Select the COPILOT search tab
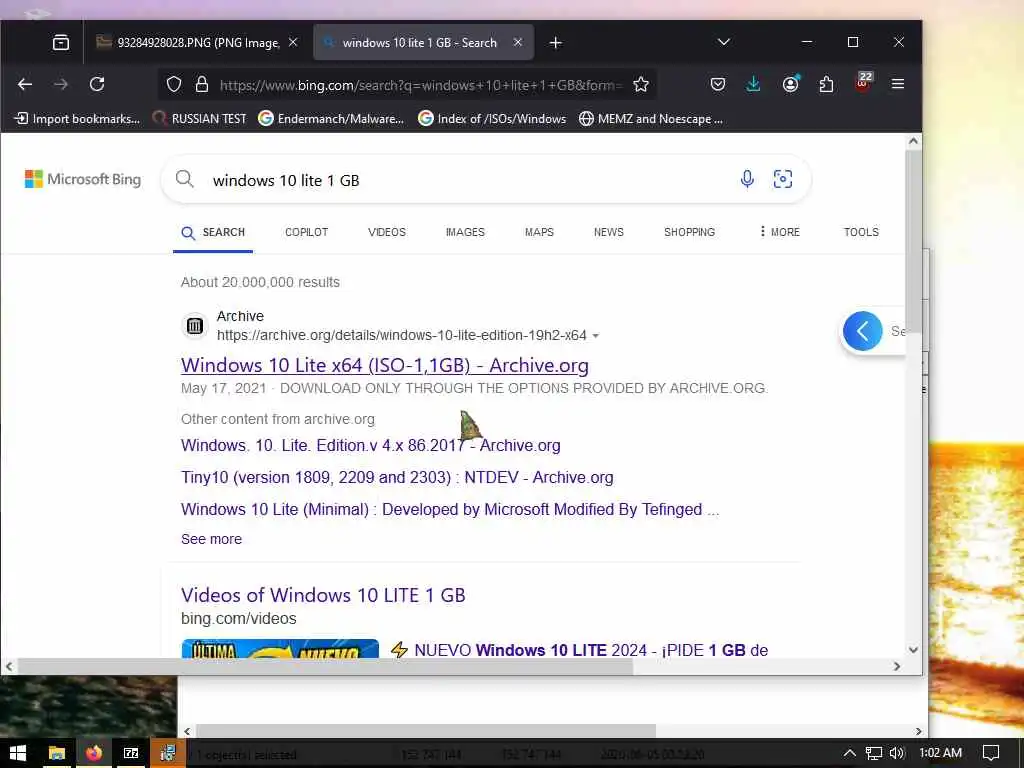Viewport: 1024px width, 768px height. 306,232
